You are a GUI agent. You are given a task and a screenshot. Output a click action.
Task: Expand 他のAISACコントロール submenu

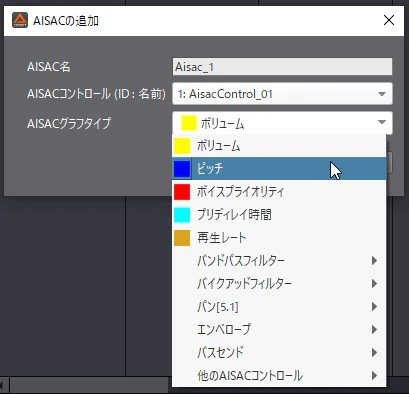pyautogui.click(x=279, y=376)
